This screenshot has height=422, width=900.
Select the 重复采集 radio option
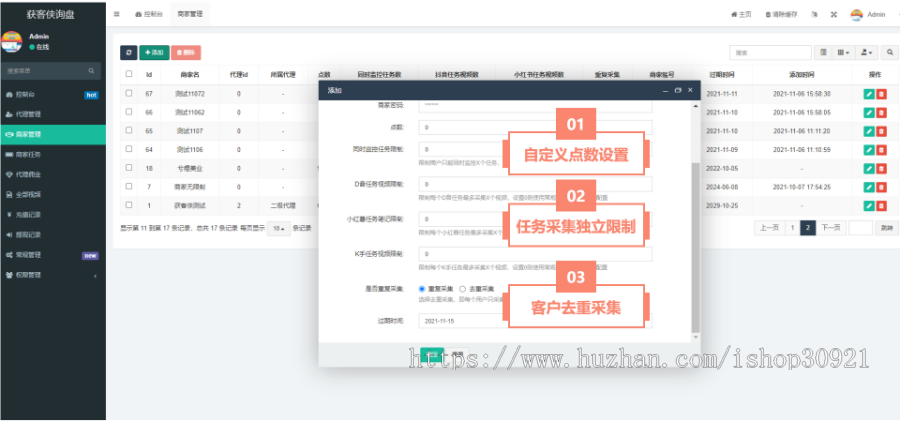point(422,289)
